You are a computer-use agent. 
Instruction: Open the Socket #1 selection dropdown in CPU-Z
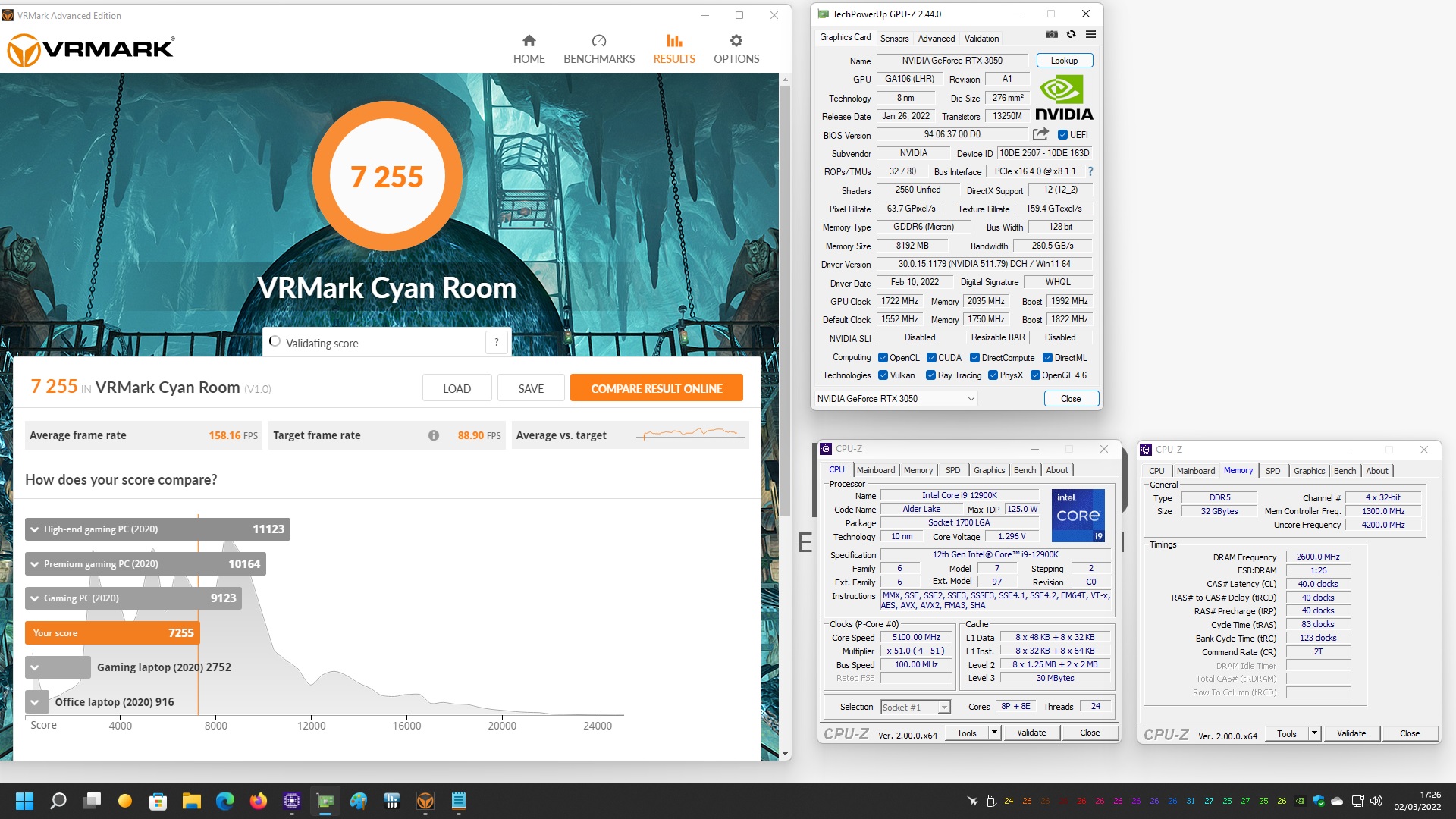(x=915, y=707)
